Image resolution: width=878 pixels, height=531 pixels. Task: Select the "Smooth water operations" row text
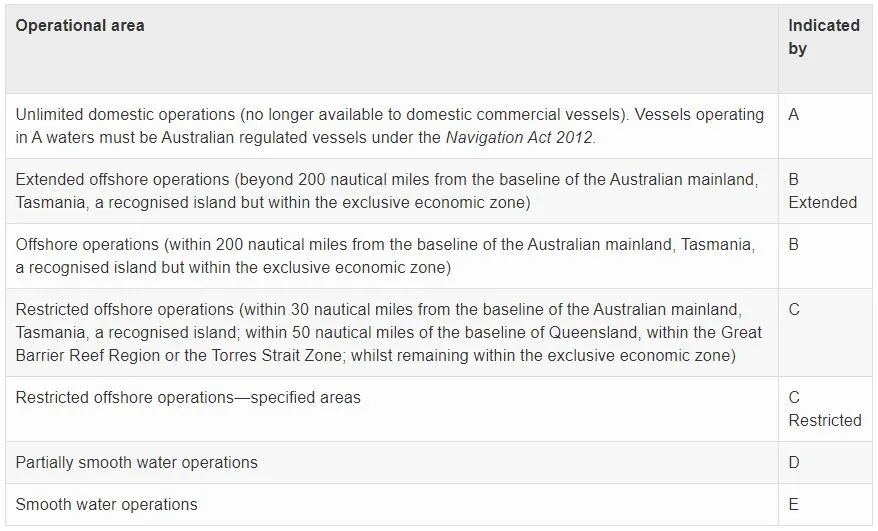[x=107, y=504]
